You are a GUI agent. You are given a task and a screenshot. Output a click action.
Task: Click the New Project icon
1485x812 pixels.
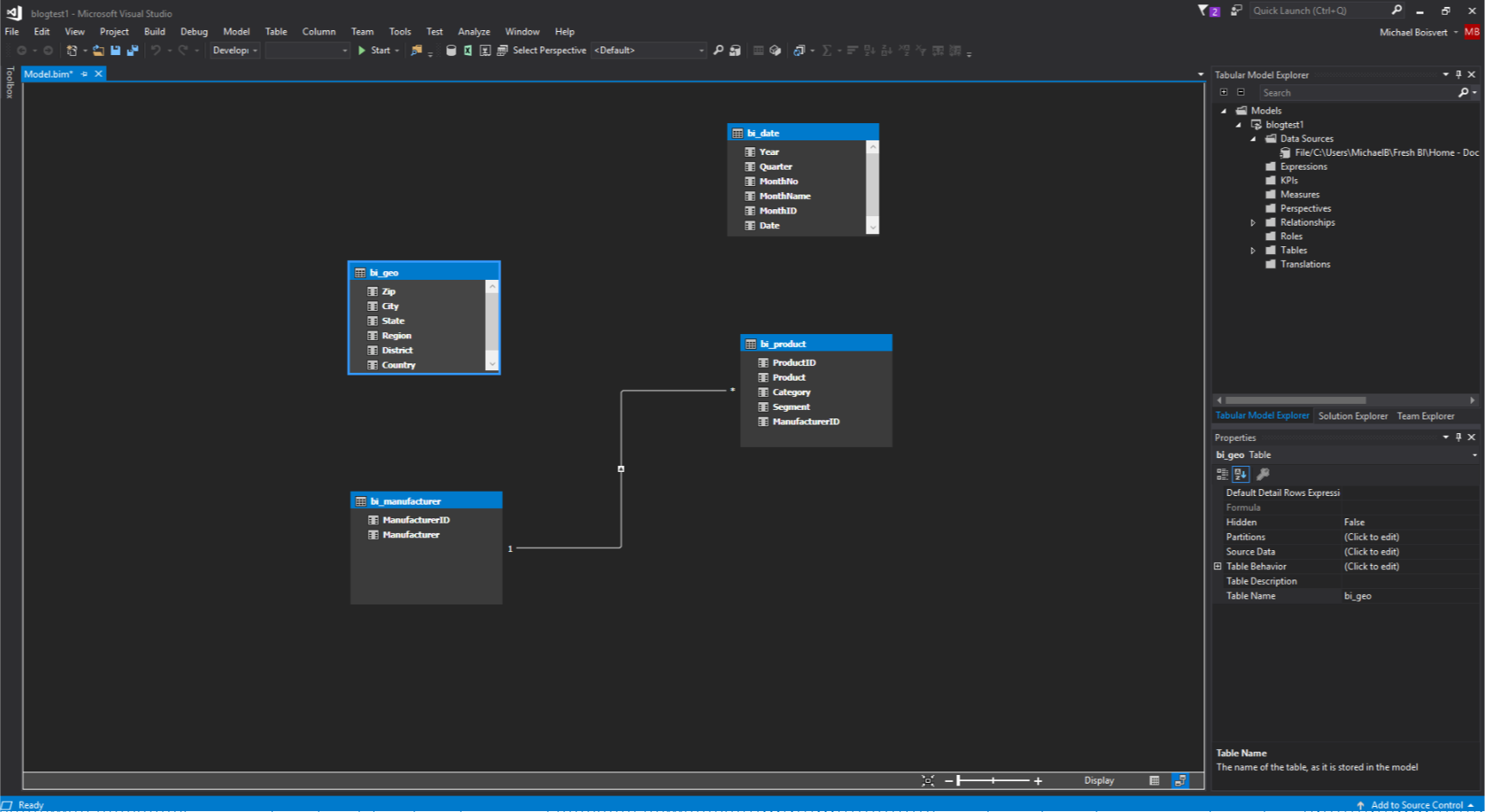coord(72,51)
